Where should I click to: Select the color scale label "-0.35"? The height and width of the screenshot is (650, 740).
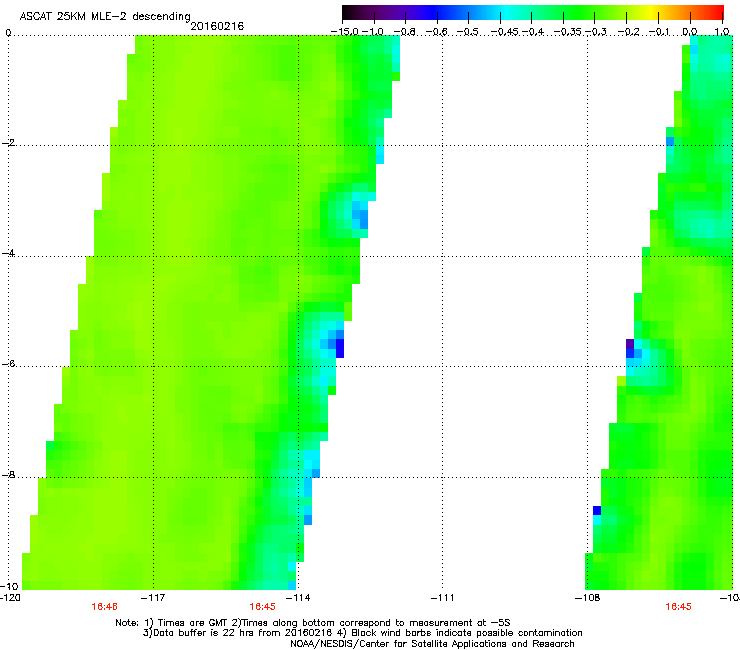tap(567, 32)
